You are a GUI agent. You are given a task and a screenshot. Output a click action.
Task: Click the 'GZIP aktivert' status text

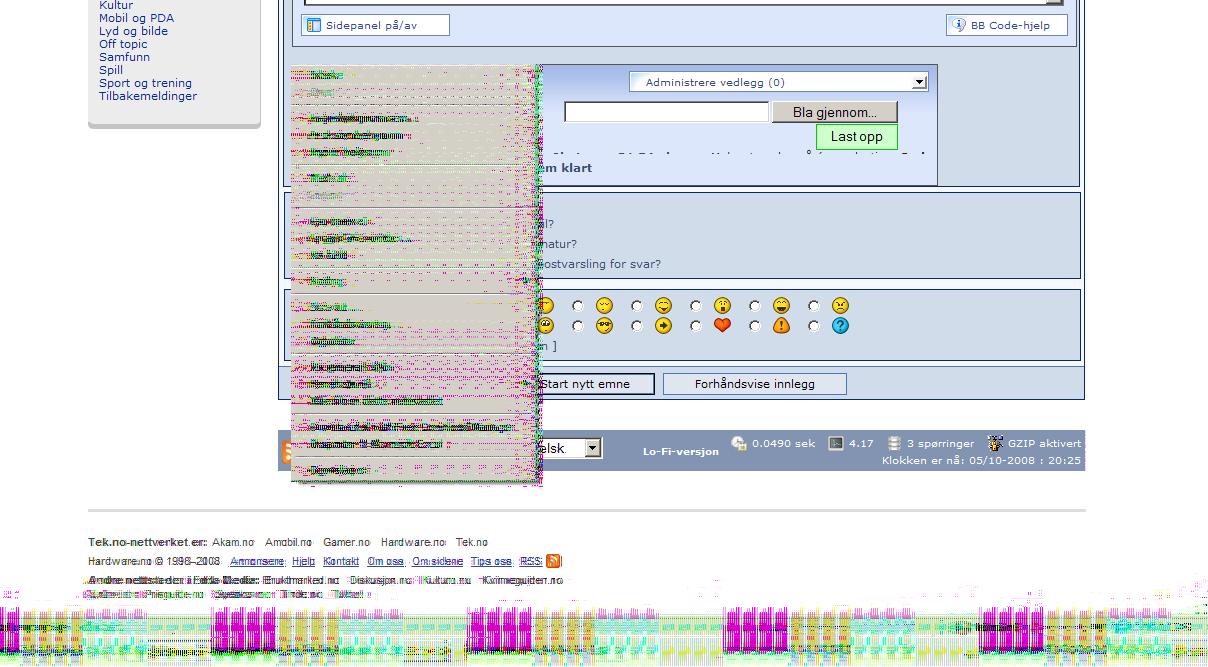[x=1044, y=443]
